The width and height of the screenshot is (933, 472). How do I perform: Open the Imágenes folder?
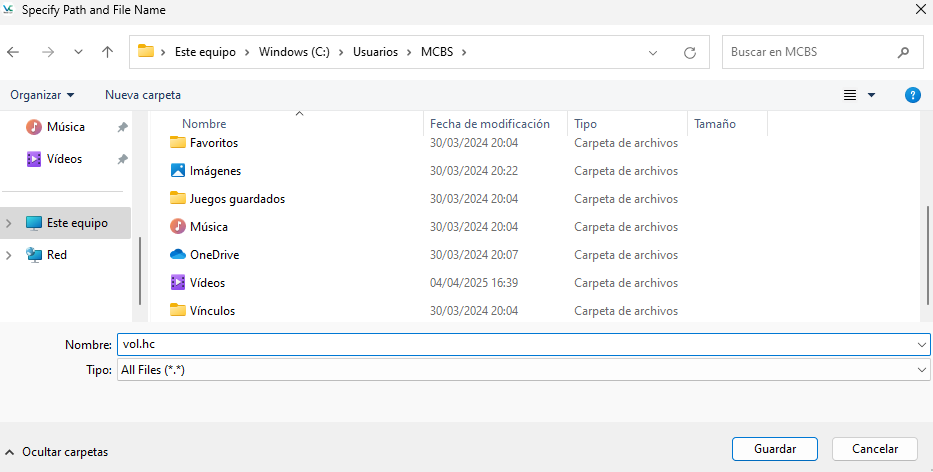point(214,171)
